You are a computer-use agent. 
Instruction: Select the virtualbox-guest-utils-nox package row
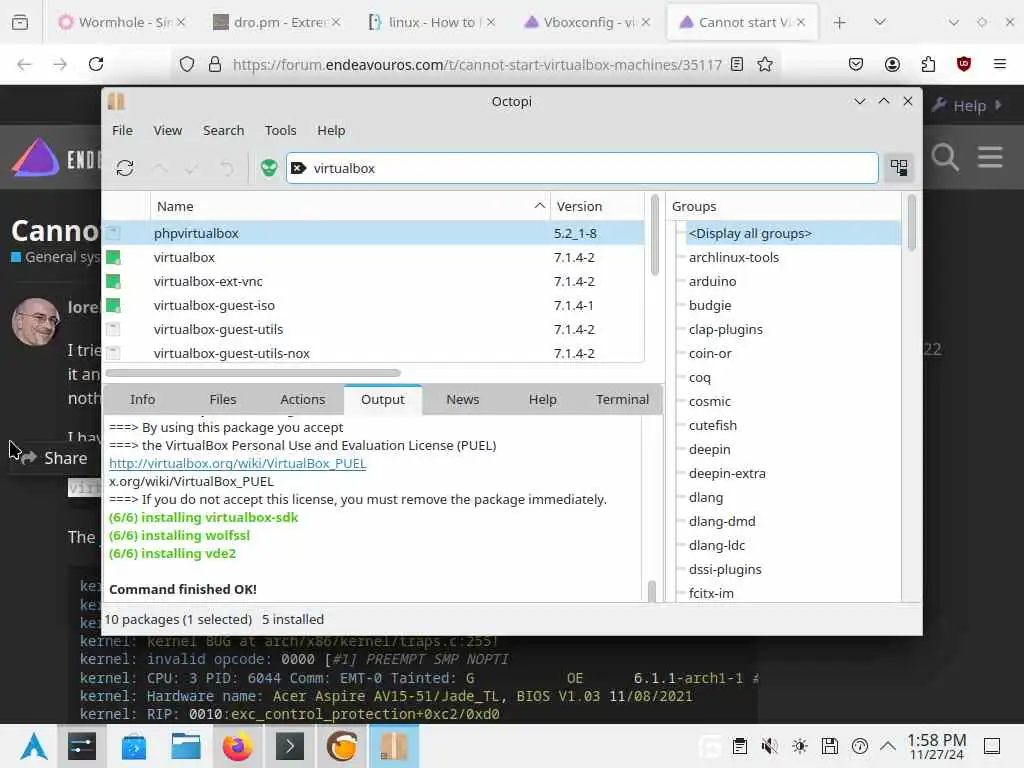point(374,353)
